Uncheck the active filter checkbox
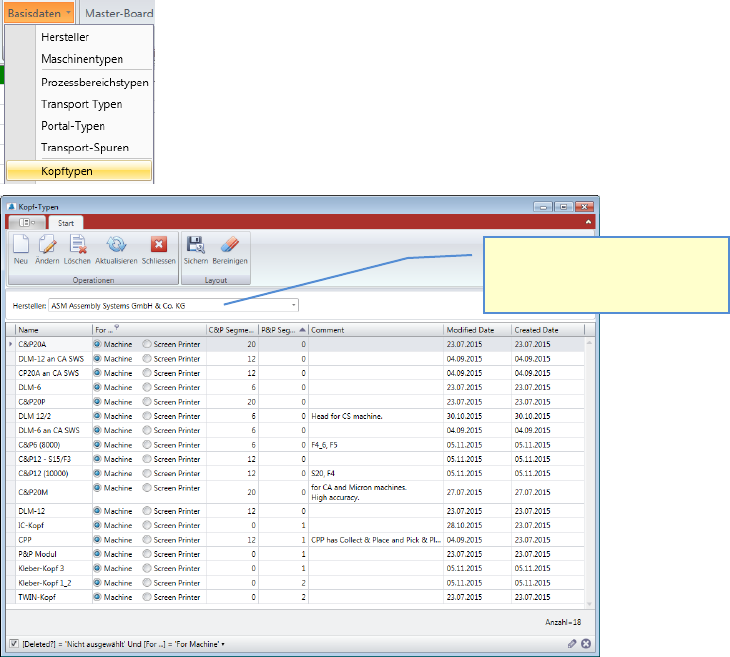This screenshot has height=657, width=730. tap(14, 644)
